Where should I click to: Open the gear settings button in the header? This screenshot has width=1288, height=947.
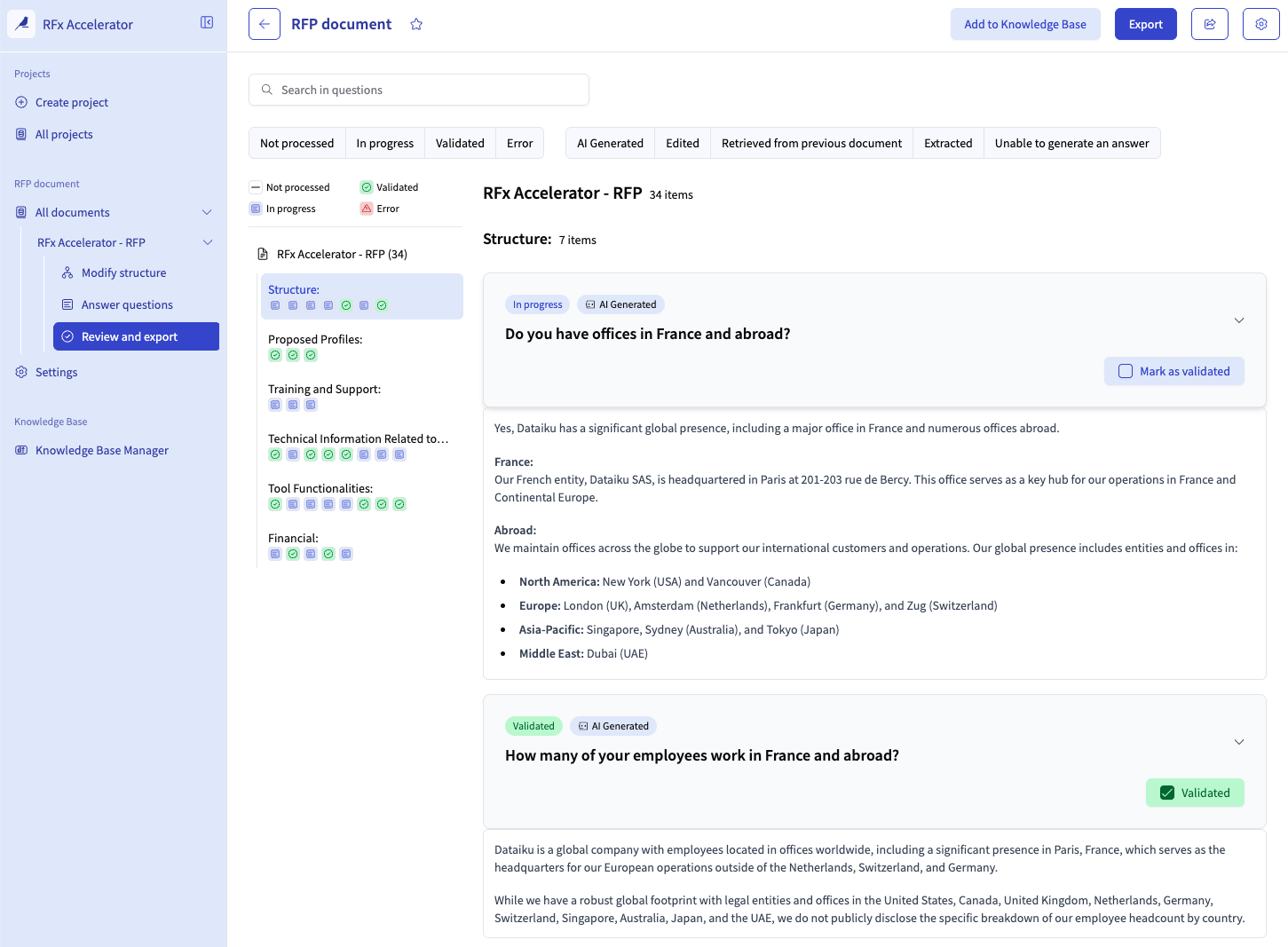[1261, 24]
